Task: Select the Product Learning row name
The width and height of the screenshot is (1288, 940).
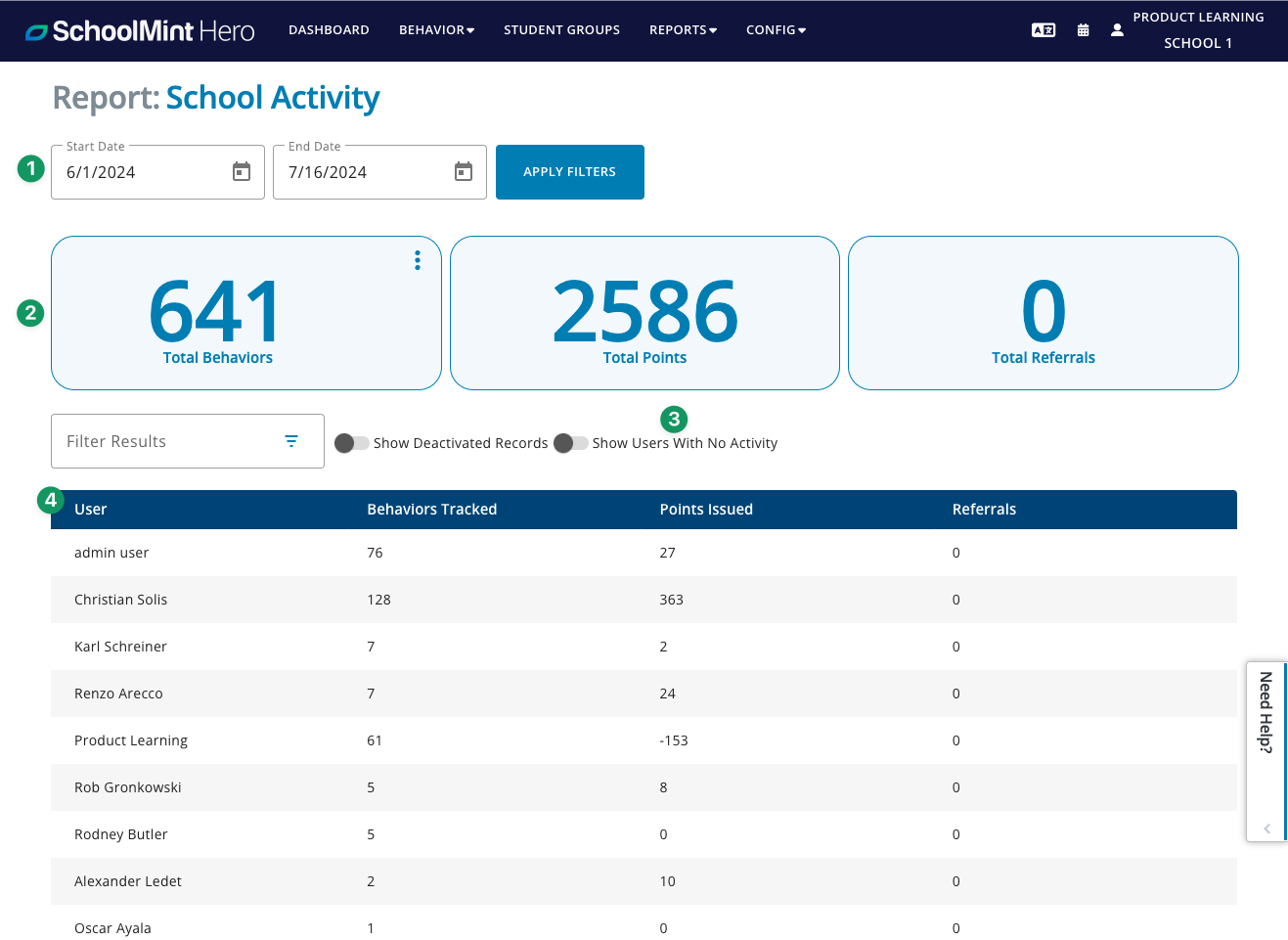Action: tap(131, 740)
